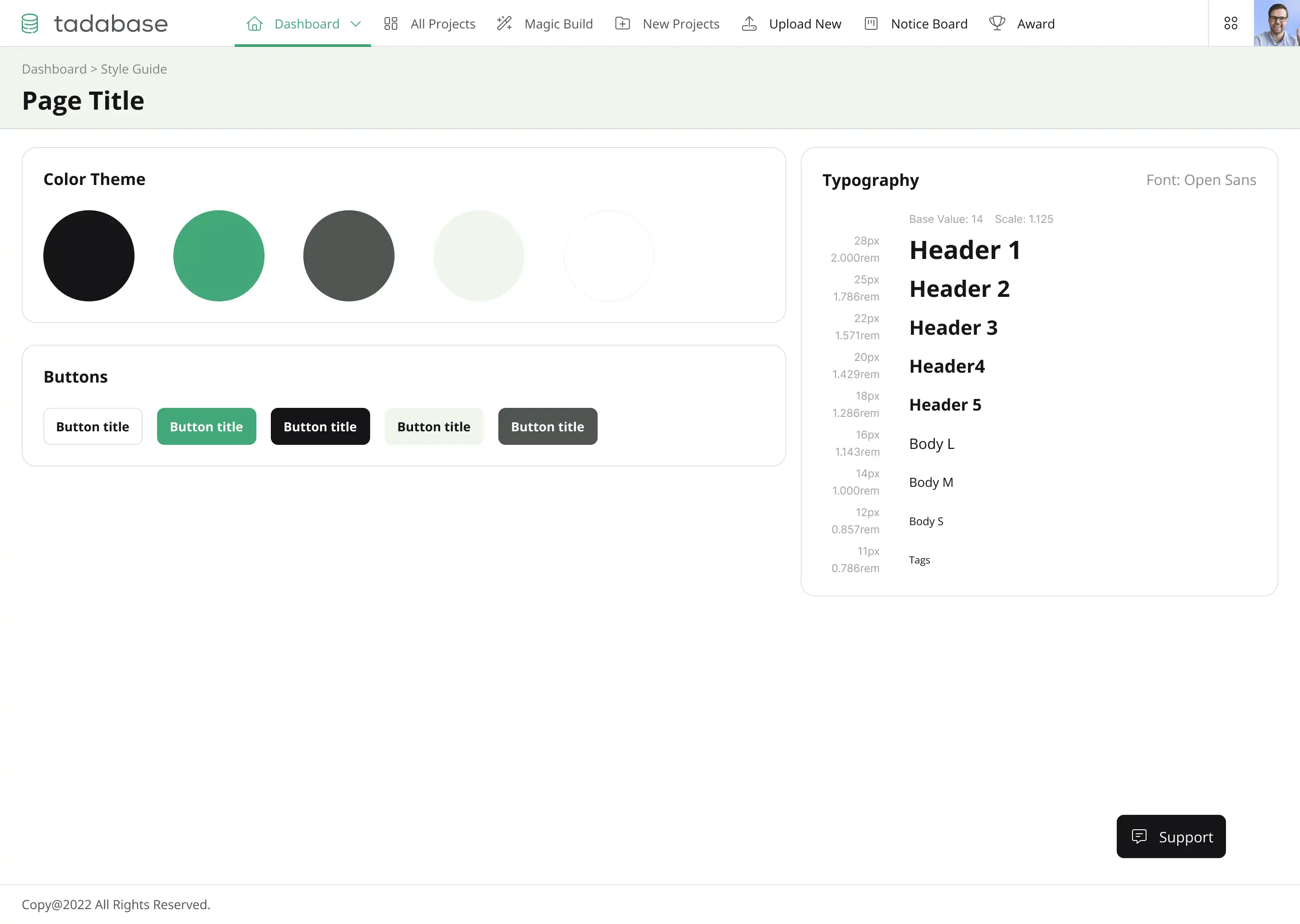
Task: Click the Body M sample text
Action: click(x=931, y=482)
